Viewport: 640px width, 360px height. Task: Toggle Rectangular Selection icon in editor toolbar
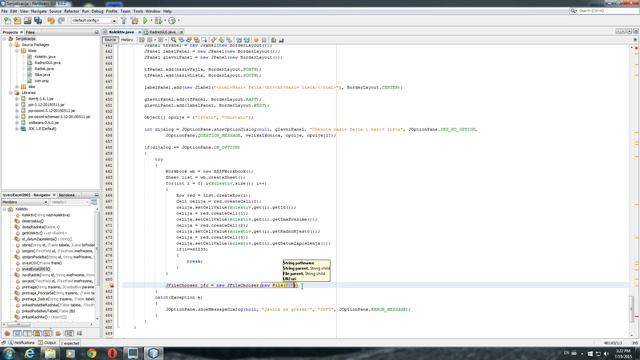coord(204,40)
